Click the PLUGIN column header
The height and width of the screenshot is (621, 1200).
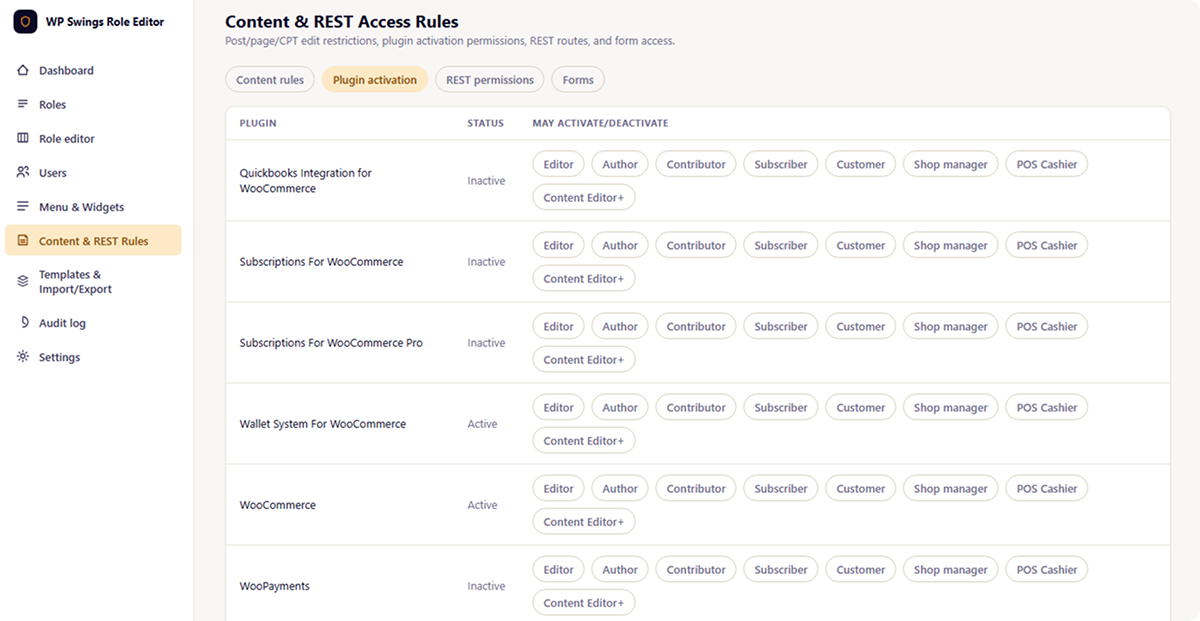258,123
